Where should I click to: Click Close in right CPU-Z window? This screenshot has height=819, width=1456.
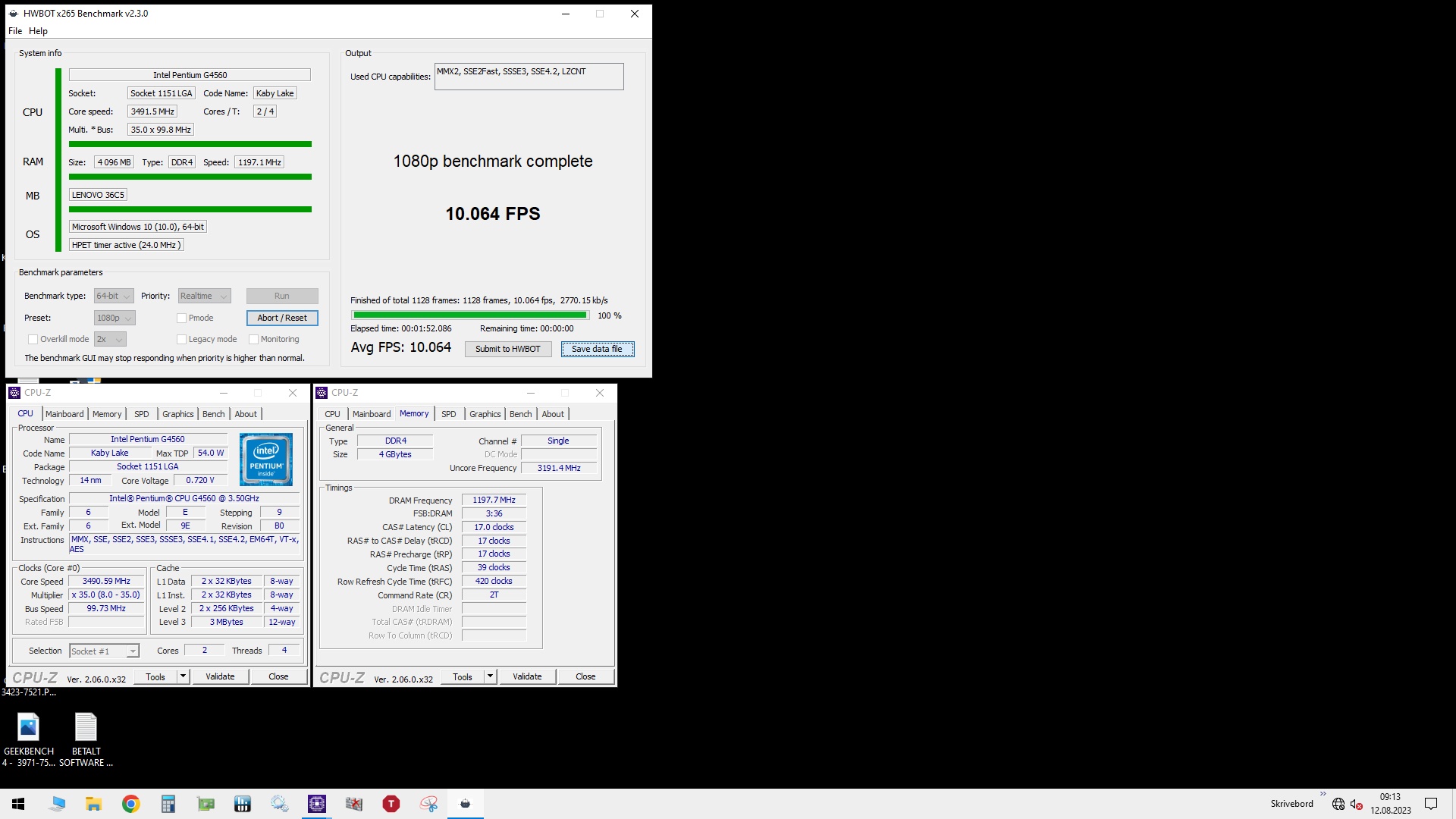585,676
